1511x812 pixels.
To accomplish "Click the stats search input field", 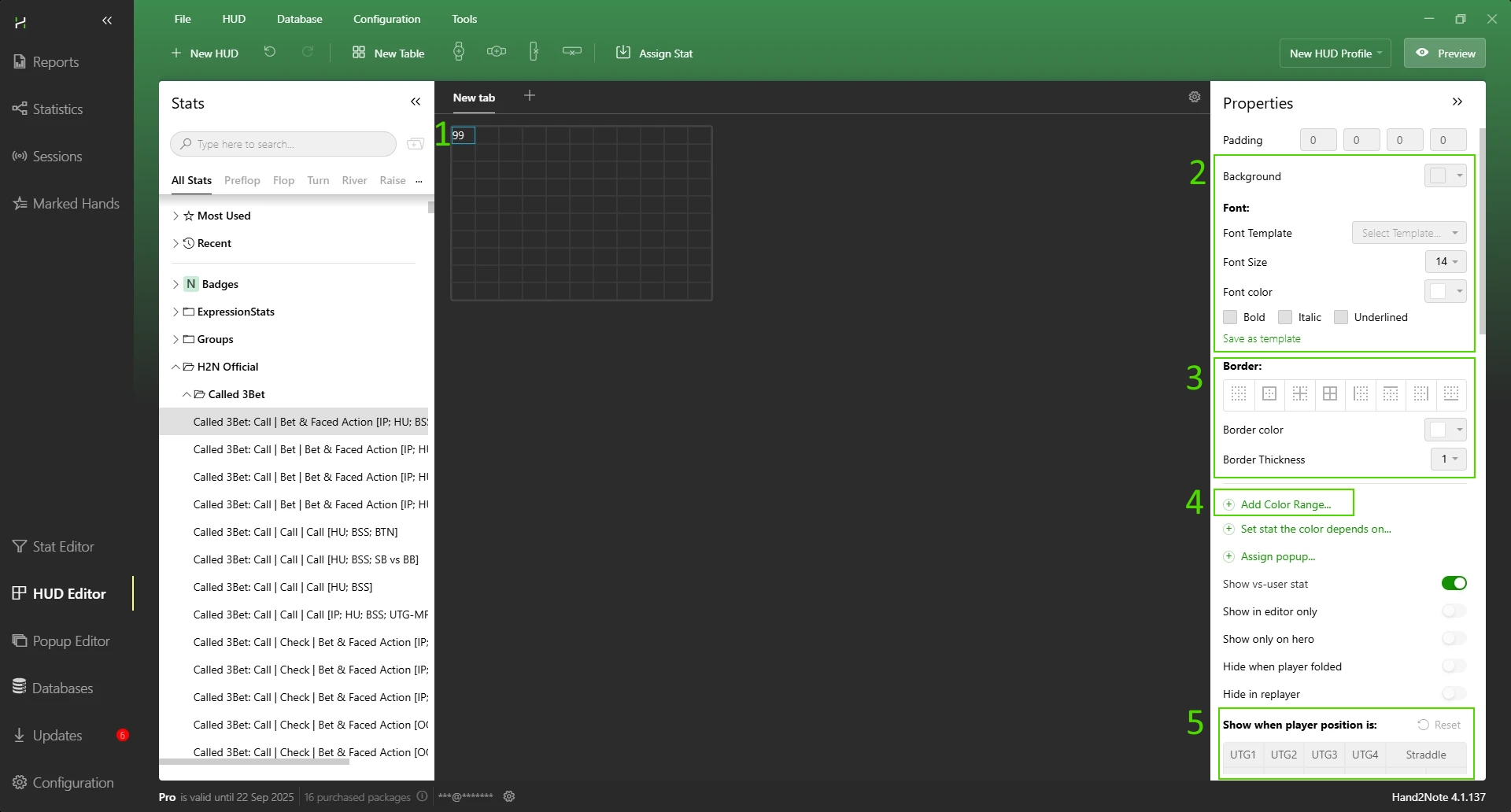I will (283, 144).
